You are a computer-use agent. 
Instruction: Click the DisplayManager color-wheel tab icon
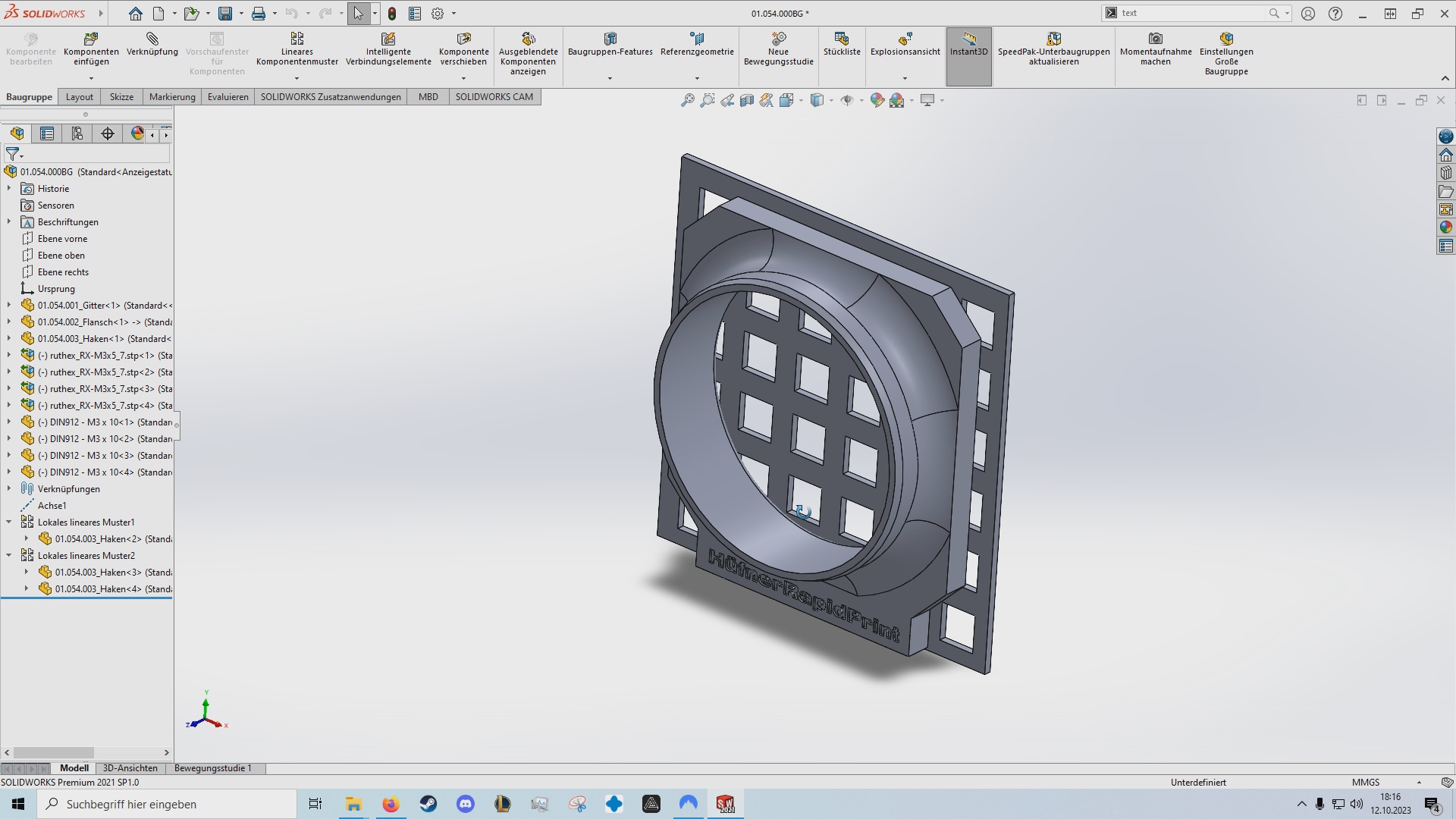click(x=137, y=133)
